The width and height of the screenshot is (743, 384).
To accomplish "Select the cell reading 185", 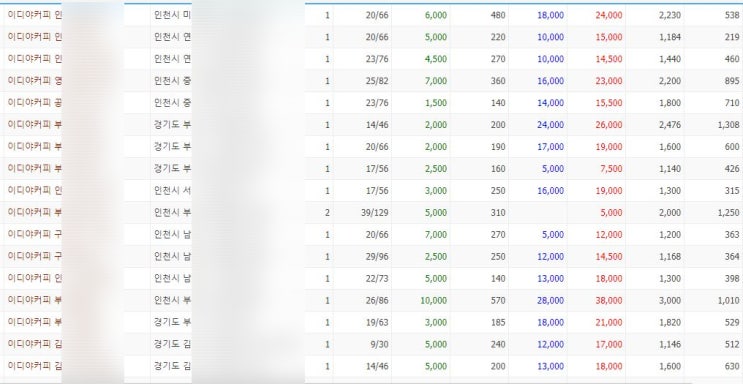I will point(498,322).
